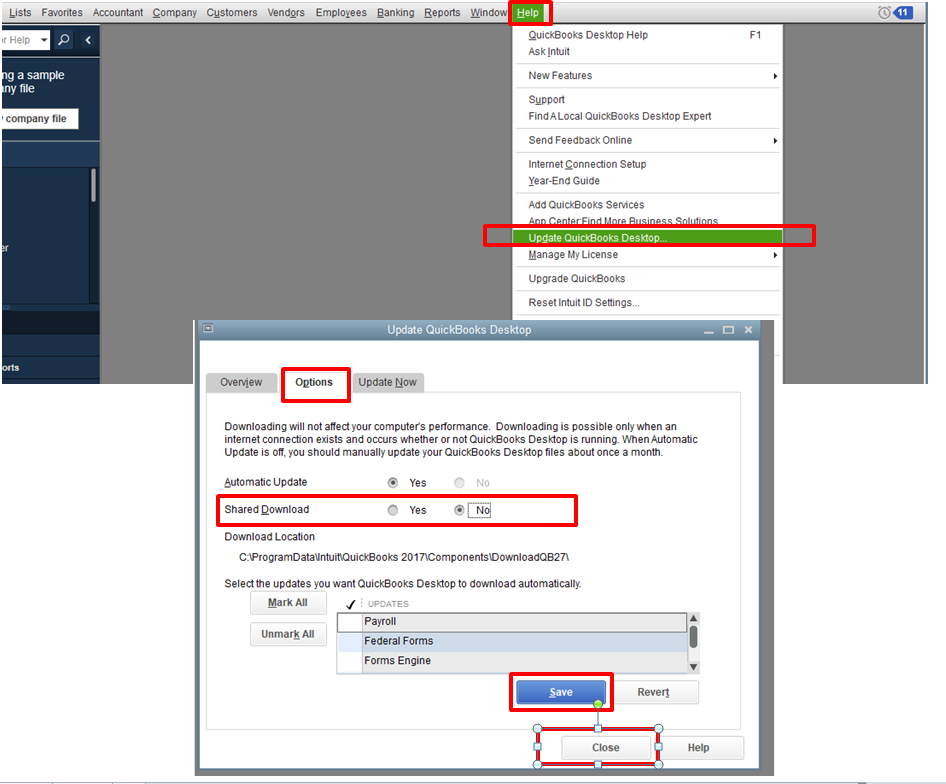Open the Company menu
Viewport: 946px width, 784px height.
(174, 13)
